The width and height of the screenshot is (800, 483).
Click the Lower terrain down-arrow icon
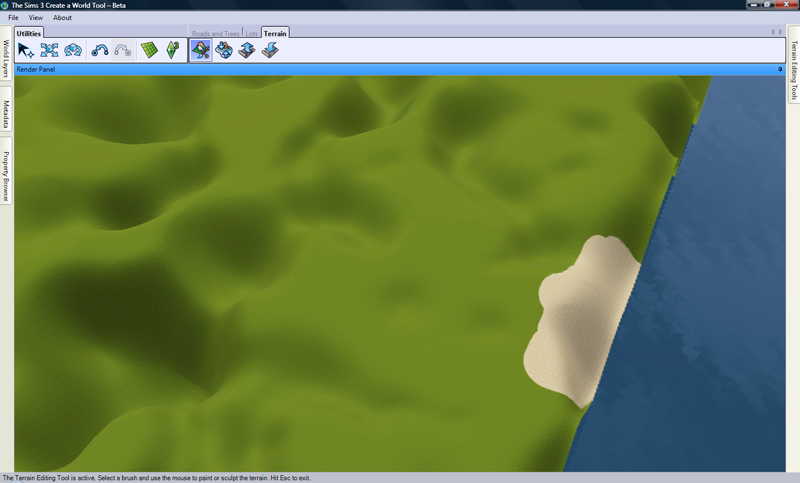(x=270, y=50)
